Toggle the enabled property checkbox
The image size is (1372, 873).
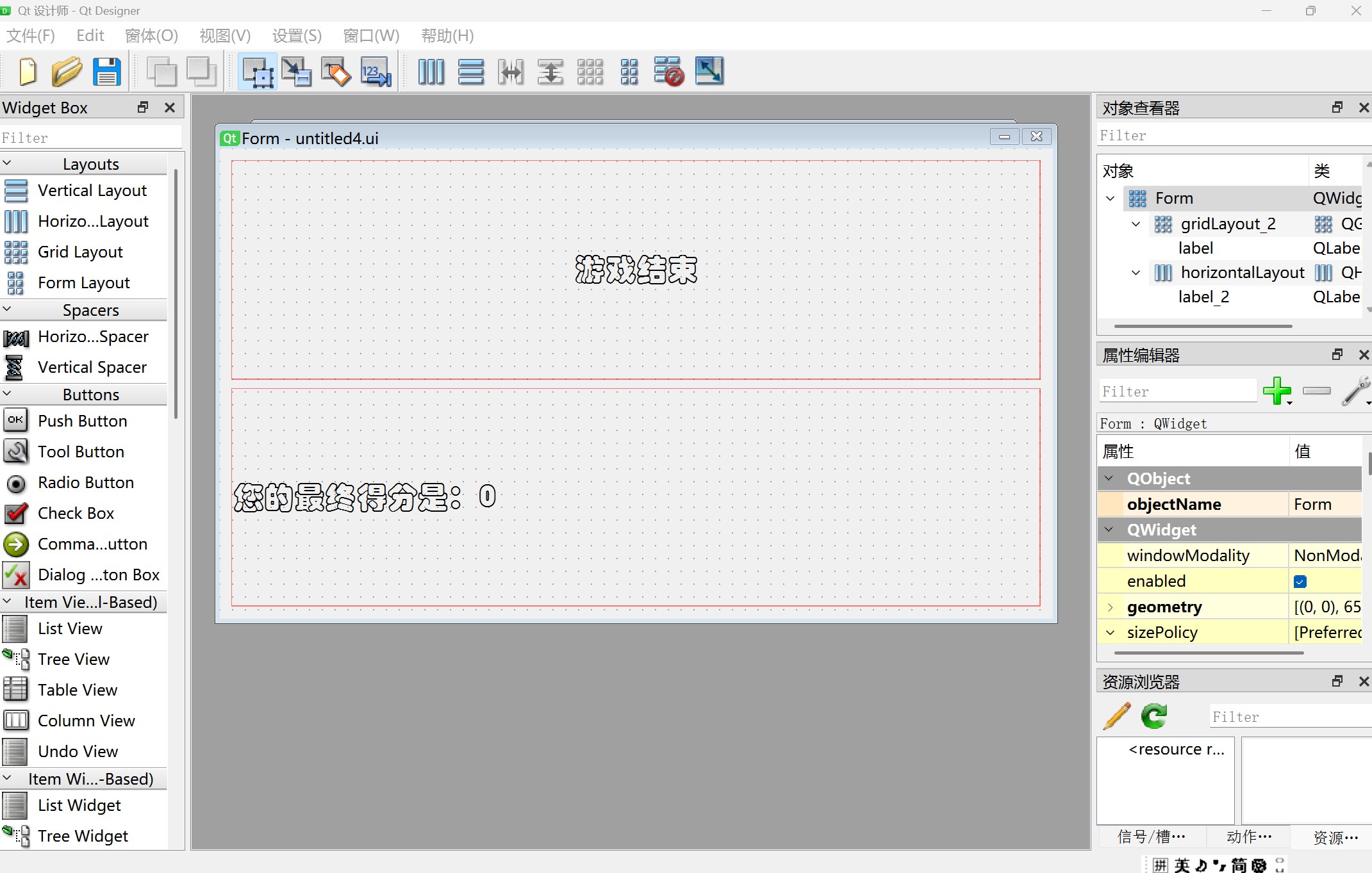coord(1300,581)
